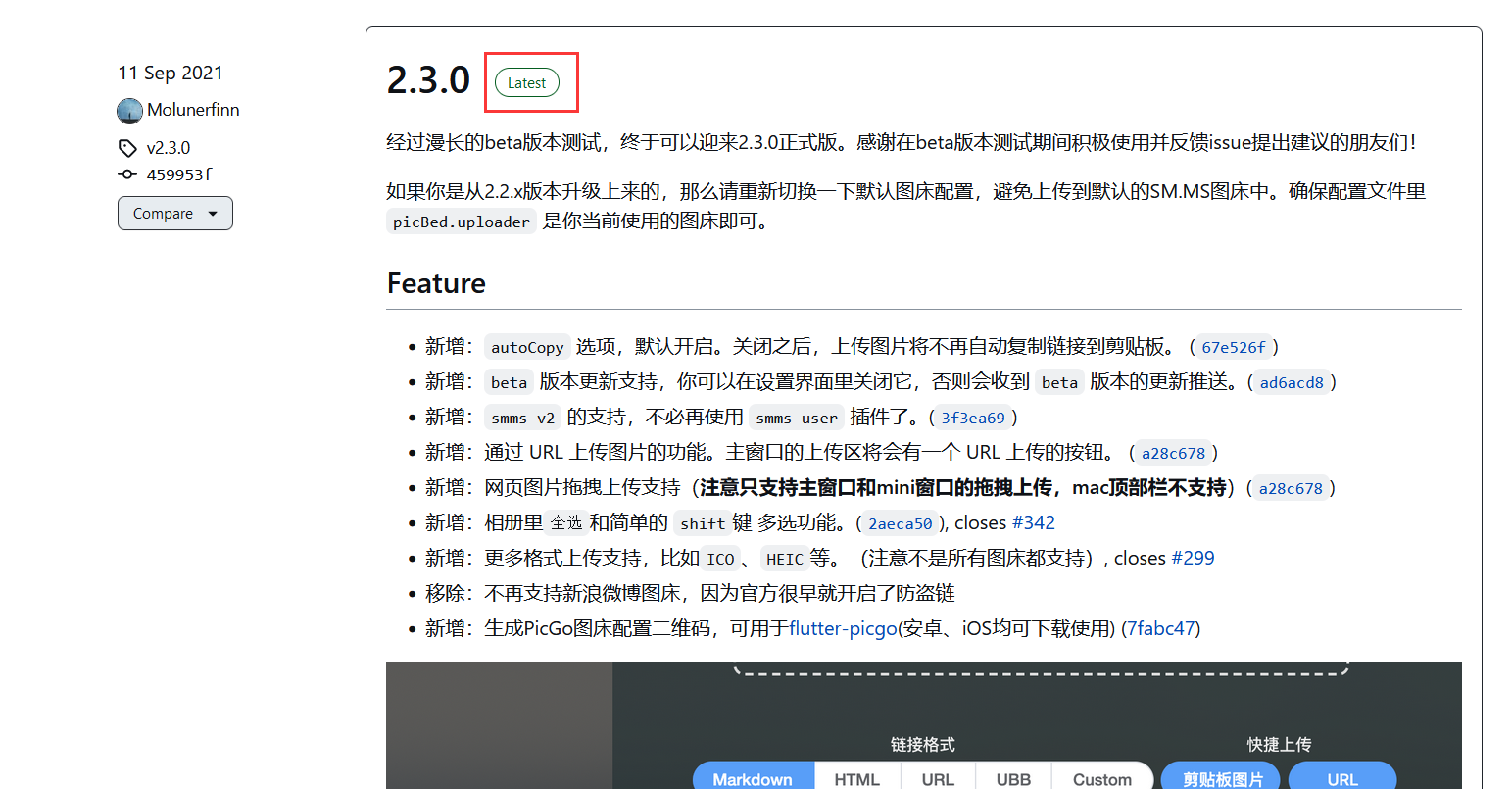This screenshot has height=789, width=1512.
Task: Click the 链接格式 label in screenshot
Action: 922,745
